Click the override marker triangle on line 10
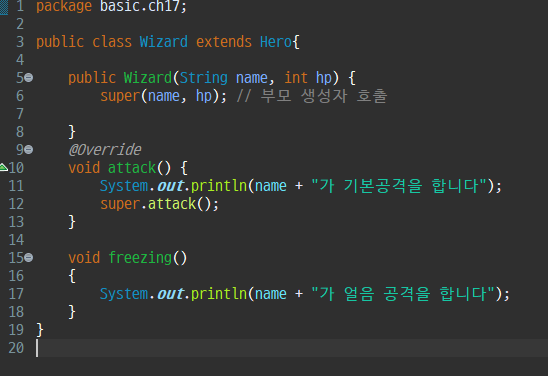 3,167
